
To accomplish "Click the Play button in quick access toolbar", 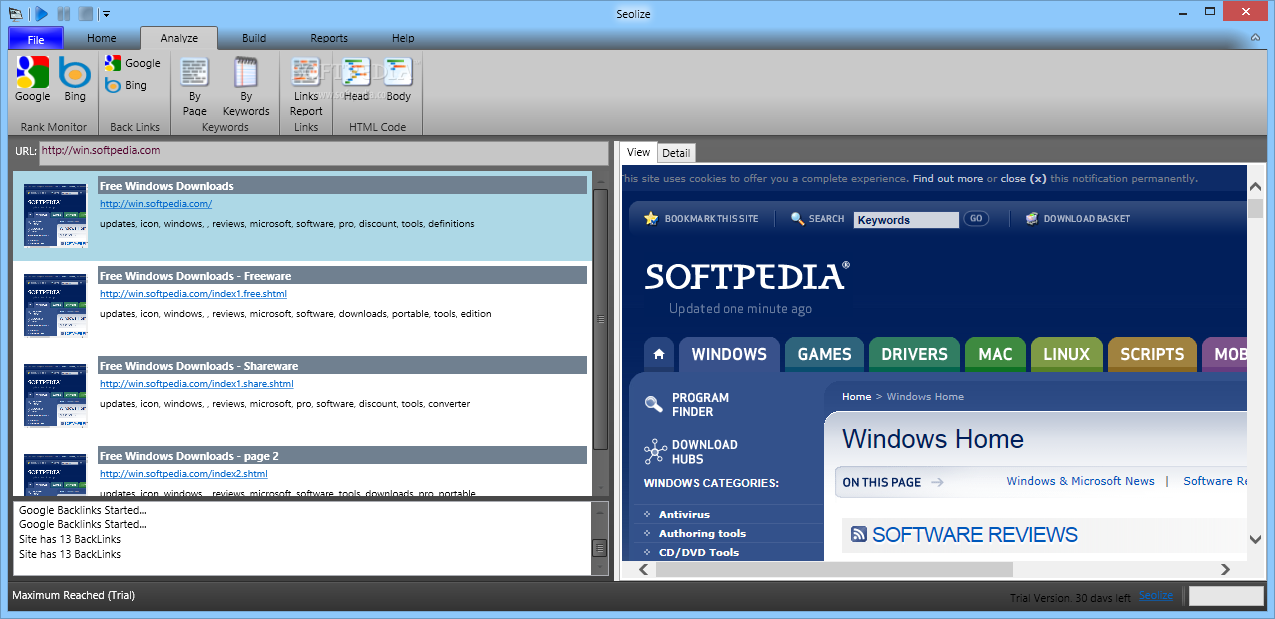I will coord(41,13).
